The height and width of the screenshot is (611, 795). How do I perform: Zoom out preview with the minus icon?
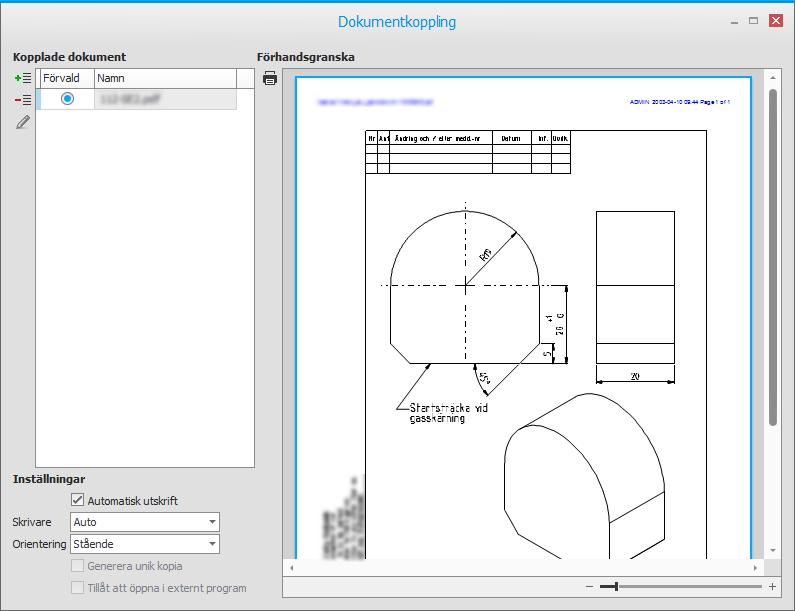589,587
